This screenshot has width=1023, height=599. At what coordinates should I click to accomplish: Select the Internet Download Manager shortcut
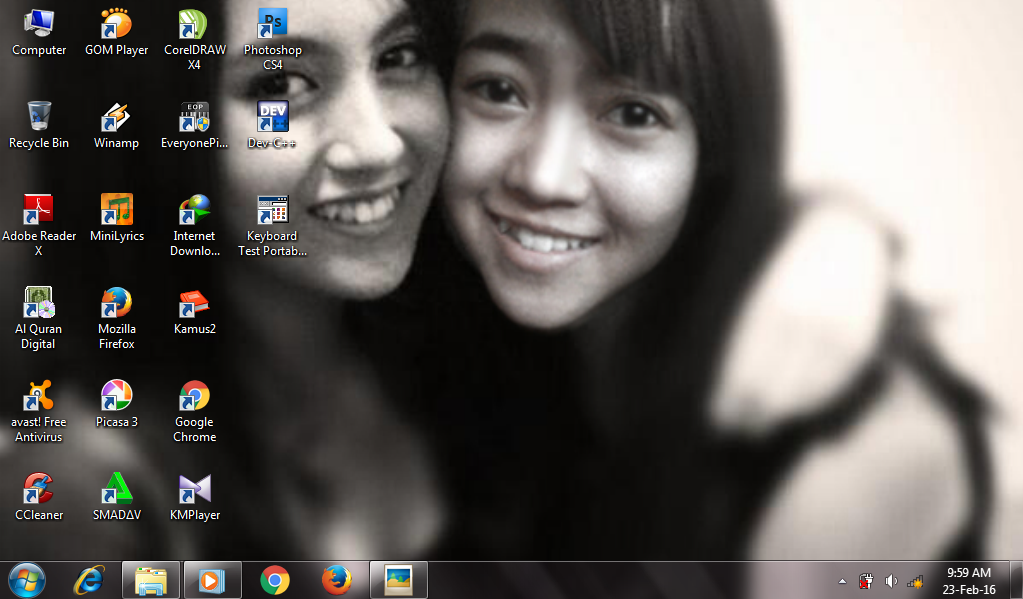194,225
